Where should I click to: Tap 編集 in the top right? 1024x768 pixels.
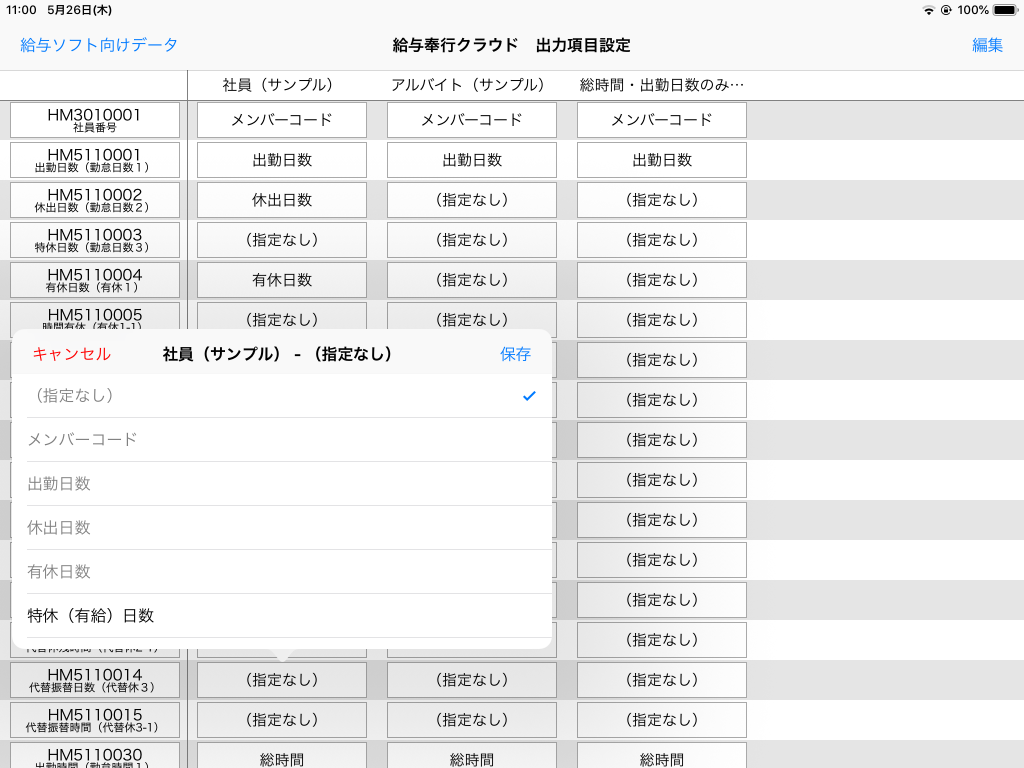[x=987, y=45]
